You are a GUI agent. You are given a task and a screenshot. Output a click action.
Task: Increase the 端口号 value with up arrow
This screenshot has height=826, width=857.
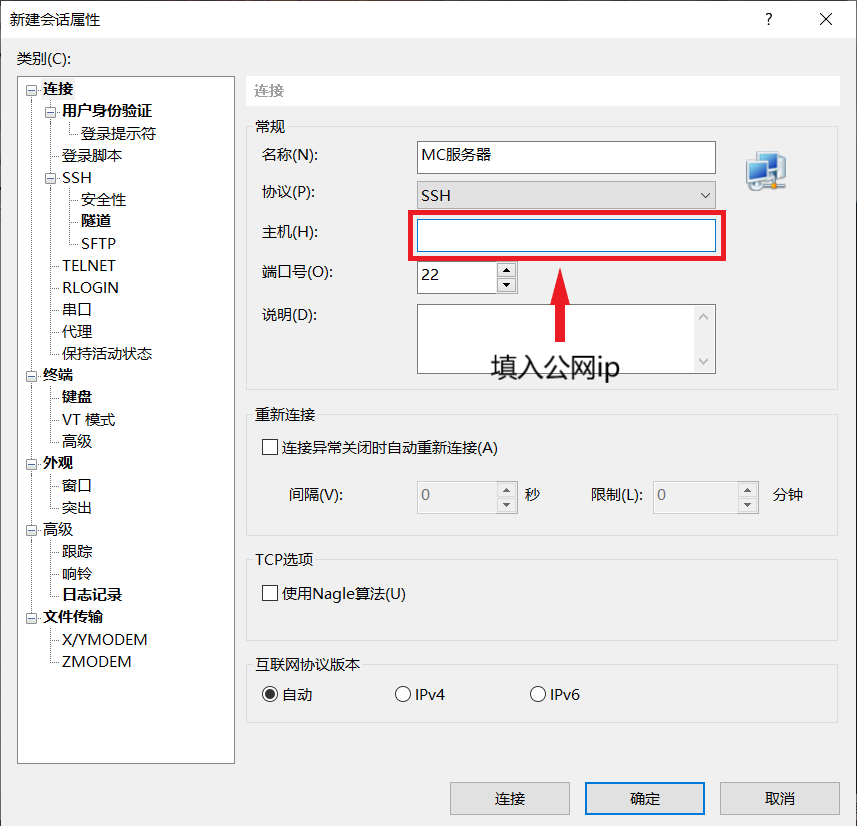tap(507, 270)
